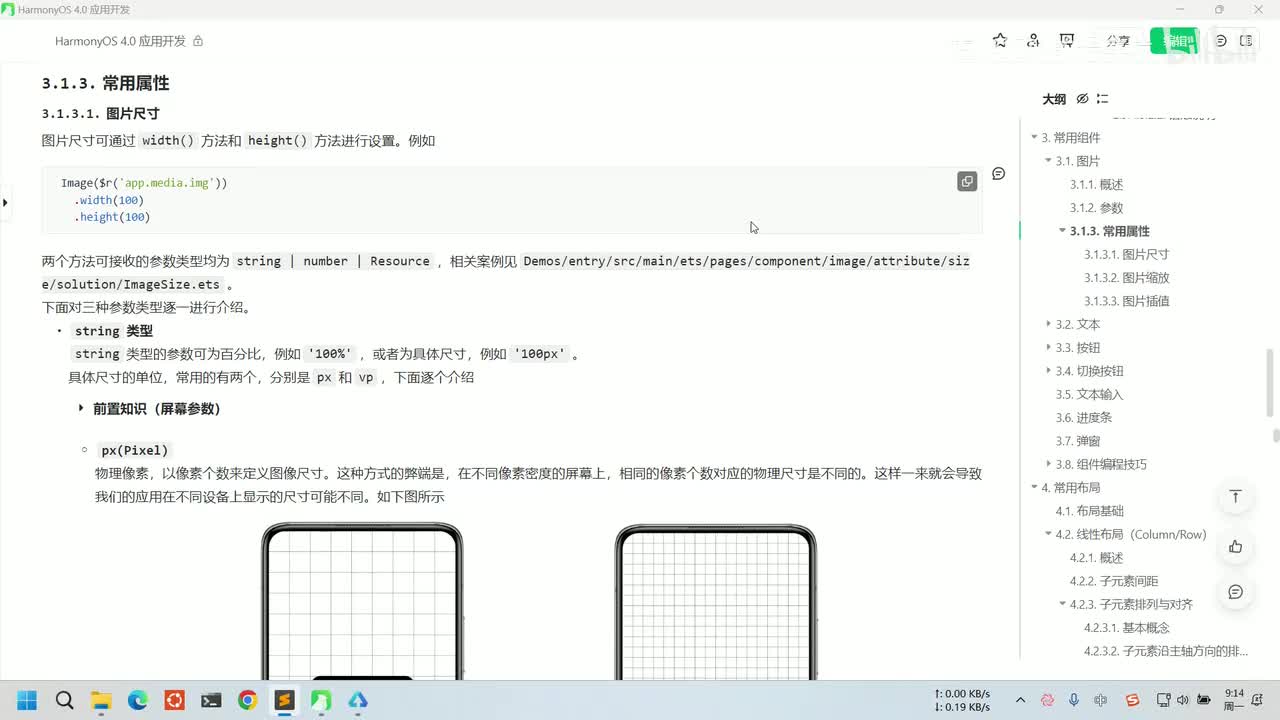
Task: Click the document vertical scrollbar thumb
Action: pyautogui.click(x=1271, y=382)
